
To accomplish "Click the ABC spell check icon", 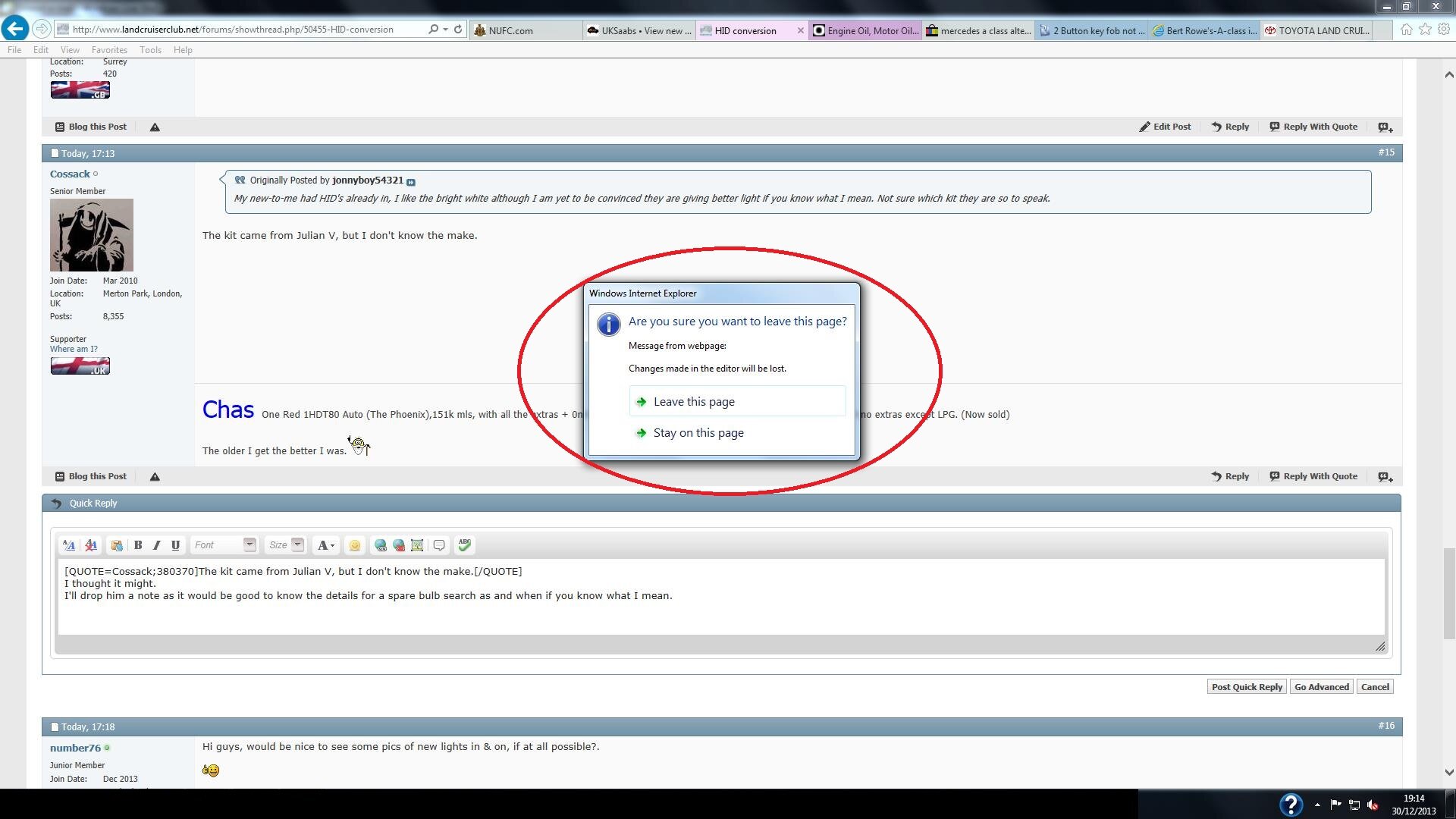I will click(x=465, y=544).
